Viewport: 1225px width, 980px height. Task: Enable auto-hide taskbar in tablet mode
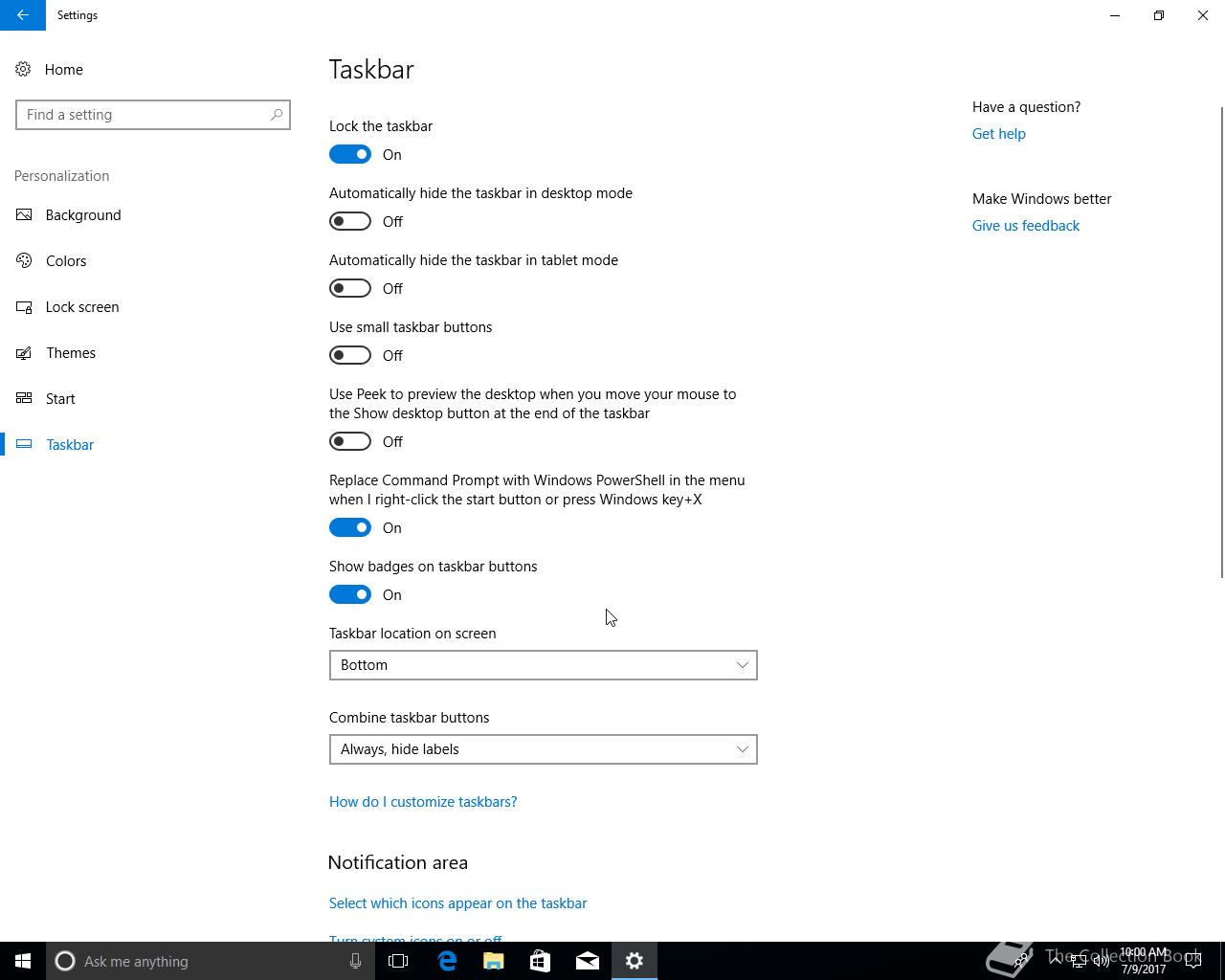click(x=350, y=288)
